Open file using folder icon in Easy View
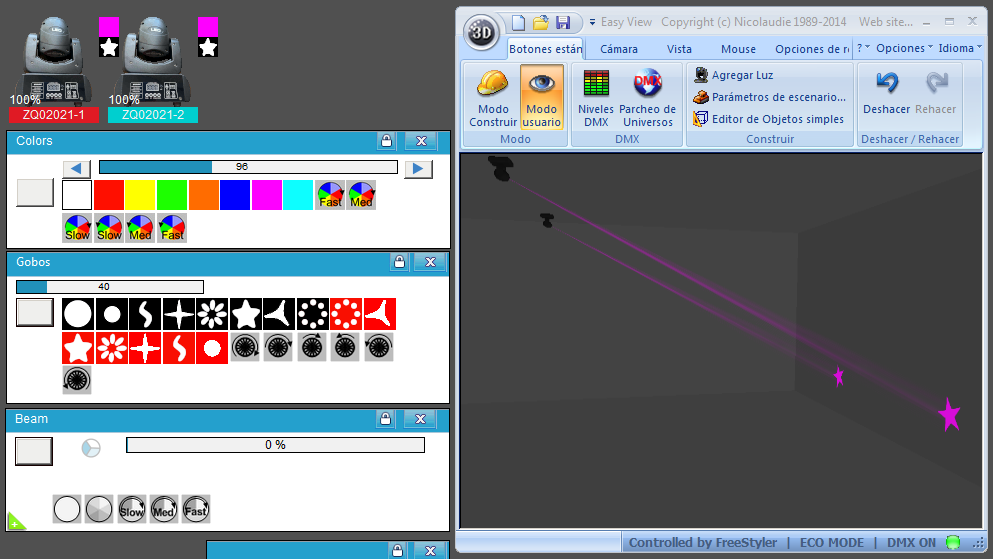Image resolution: width=993 pixels, height=559 pixels. coord(540,23)
